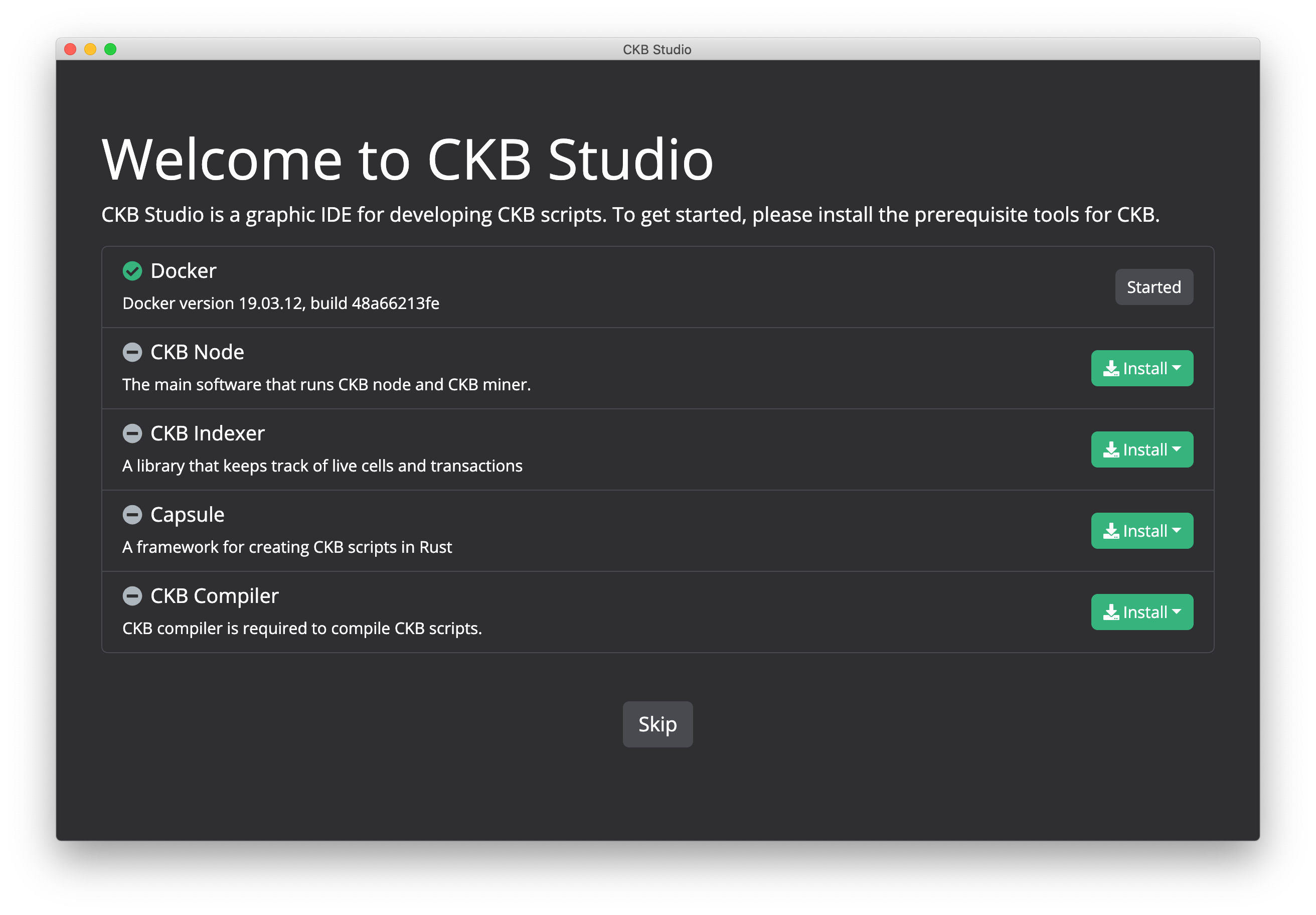This screenshot has height=915, width=1316.
Task: Click the download icon in CKB Indexer's Install button
Action: click(x=1111, y=450)
